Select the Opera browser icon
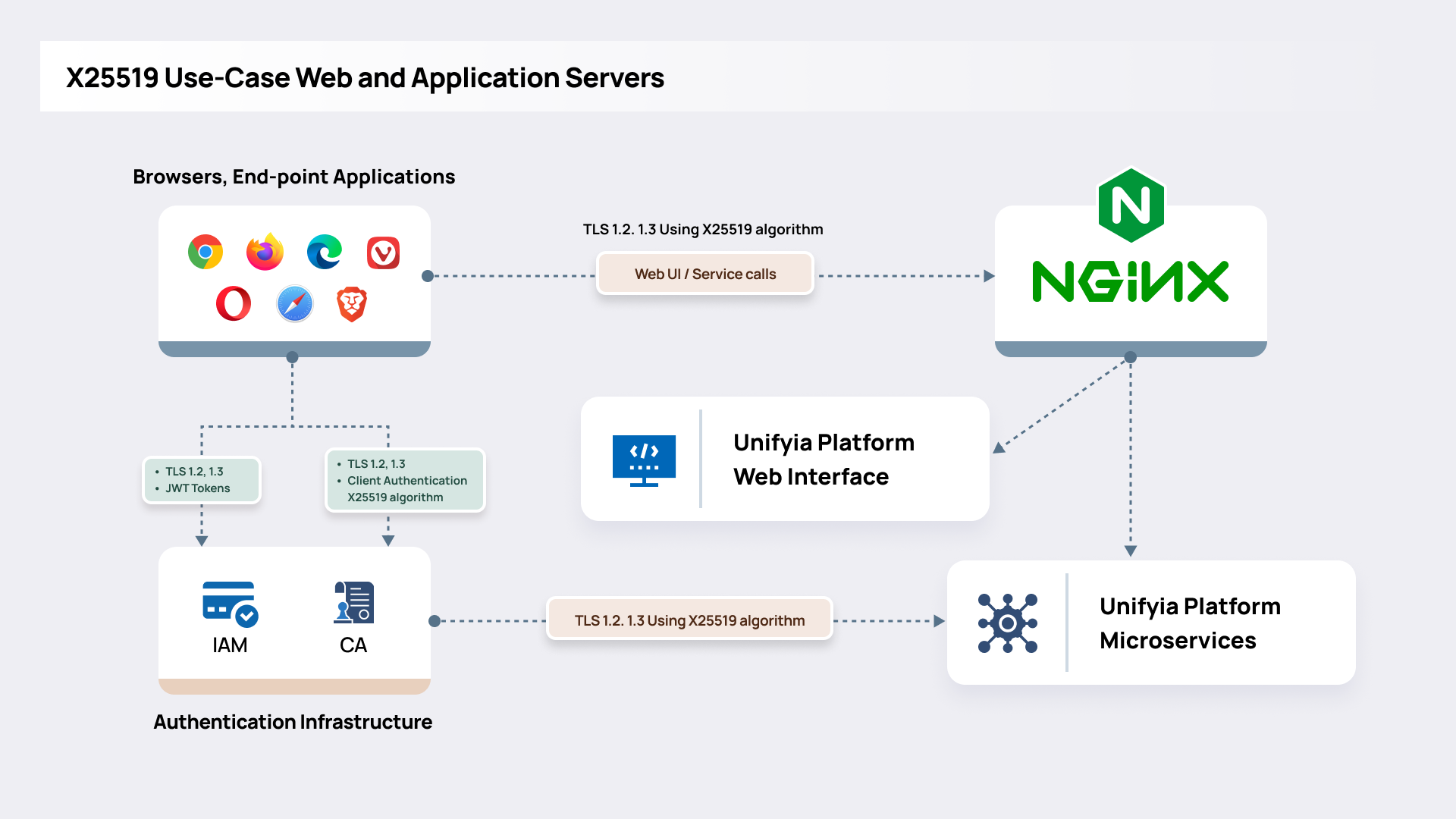The width and height of the screenshot is (1456, 819). pyautogui.click(x=234, y=303)
